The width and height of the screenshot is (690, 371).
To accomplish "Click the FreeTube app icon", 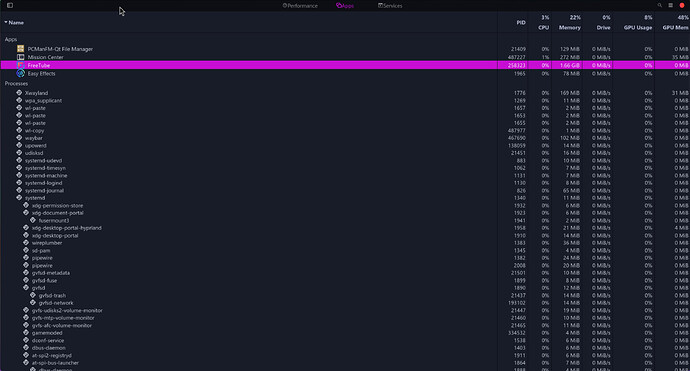I will (x=20, y=65).
